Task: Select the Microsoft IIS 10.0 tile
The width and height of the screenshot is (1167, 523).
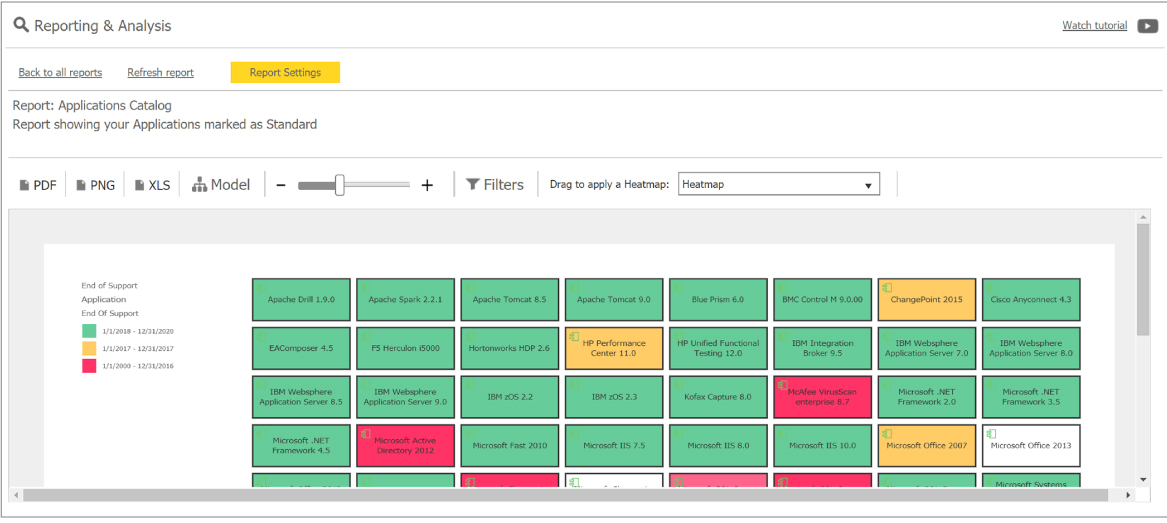Action: 822,446
